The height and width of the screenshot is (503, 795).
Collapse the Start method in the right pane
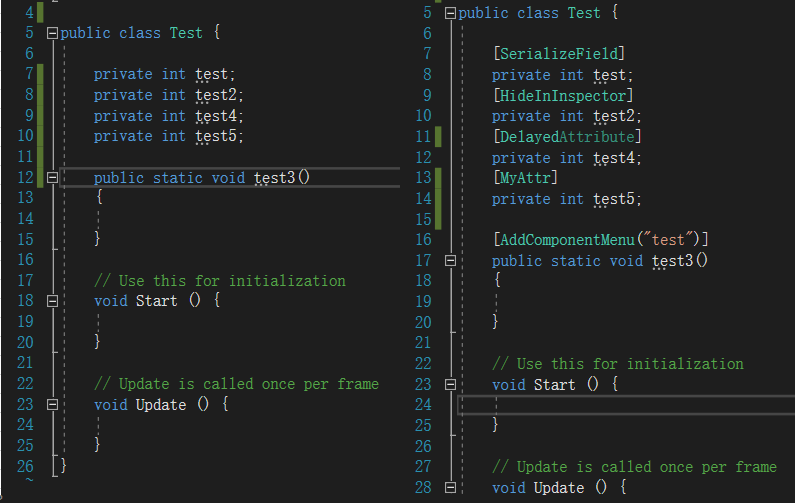click(450, 384)
